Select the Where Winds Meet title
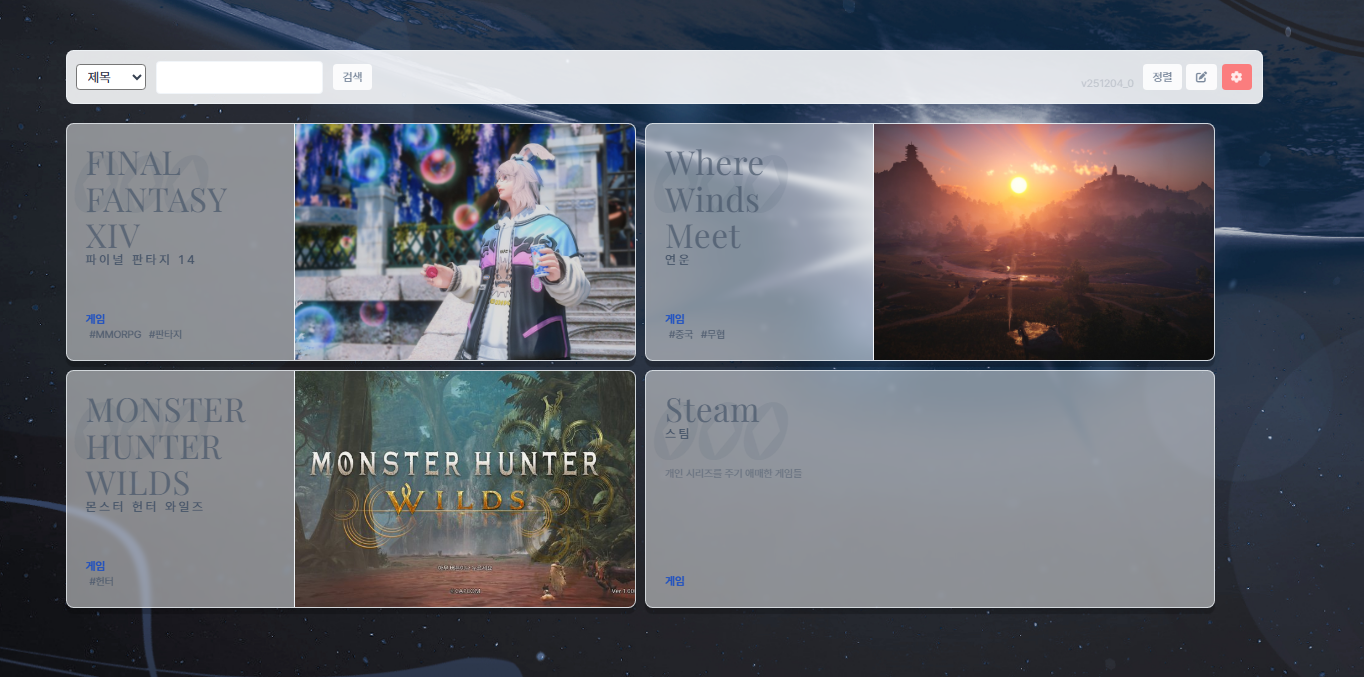1364x677 pixels. pos(714,199)
